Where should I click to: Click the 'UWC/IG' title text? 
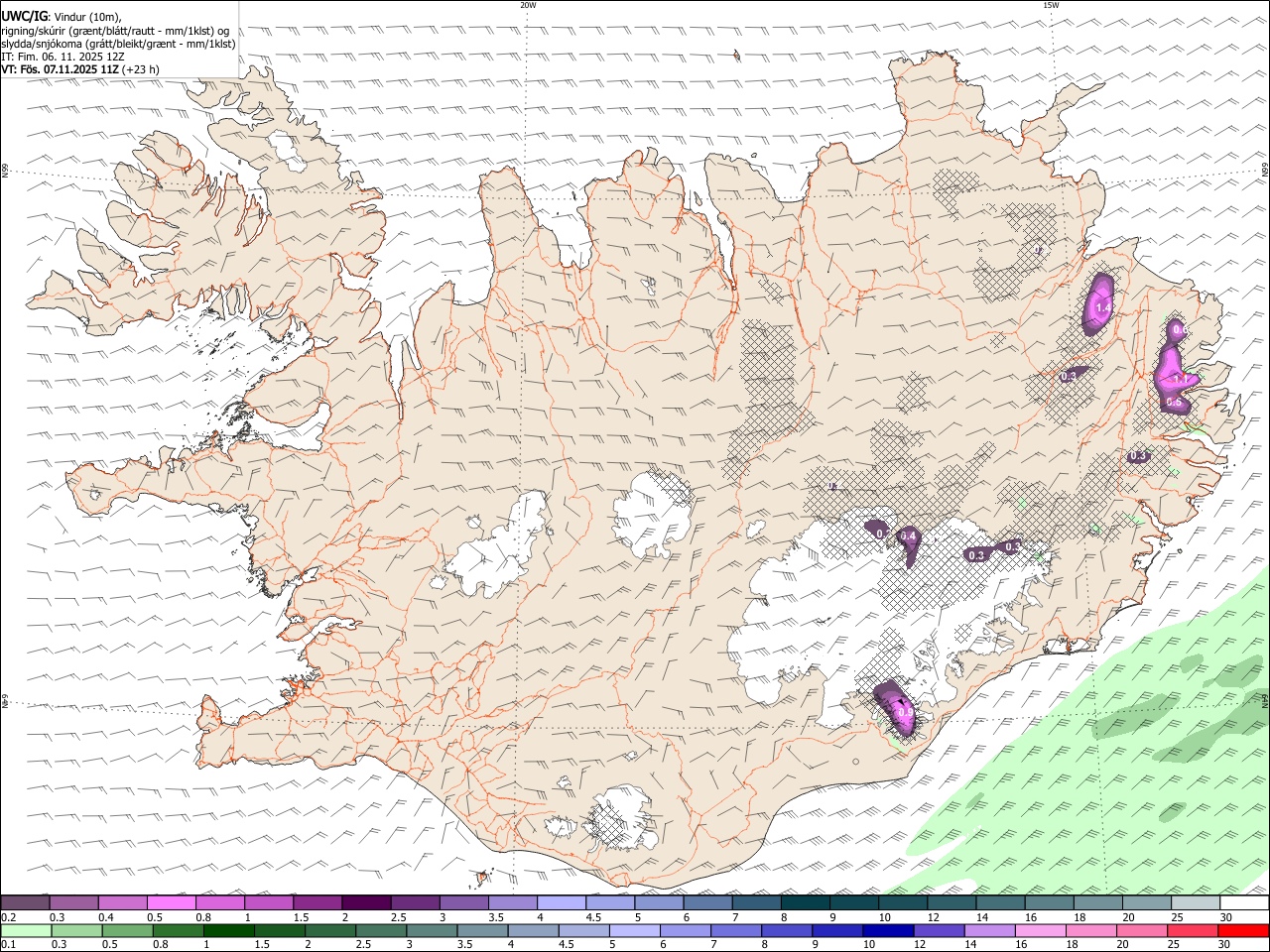tap(24, 16)
